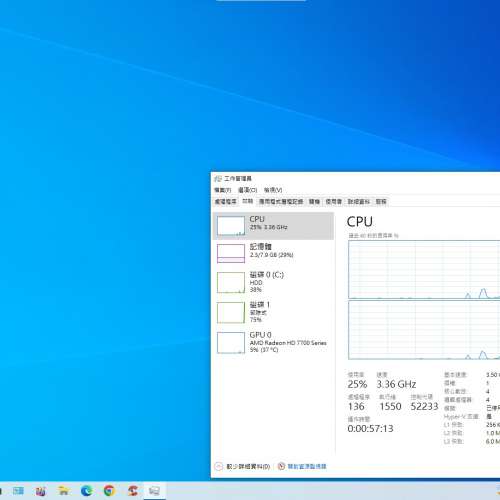Switch to the 處理程序 tab
The width and height of the screenshot is (500, 500).
point(226,201)
